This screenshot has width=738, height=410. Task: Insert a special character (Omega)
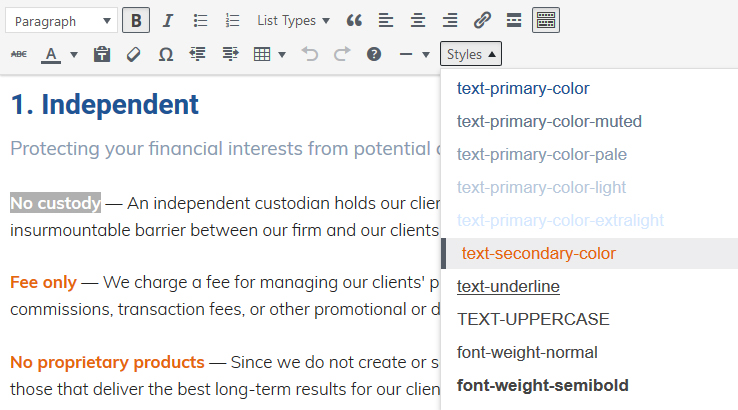point(166,54)
